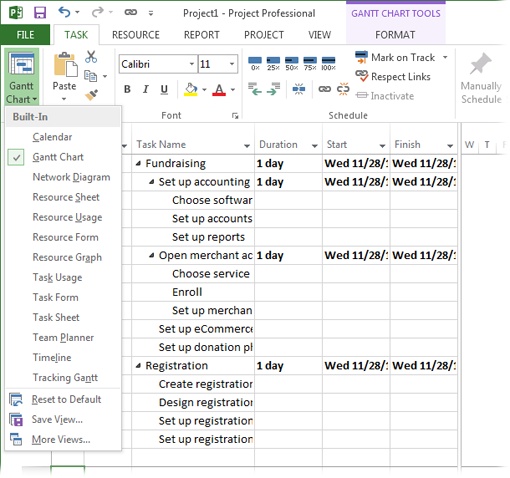
Task: Select Task Usage view
Action: pos(63,277)
